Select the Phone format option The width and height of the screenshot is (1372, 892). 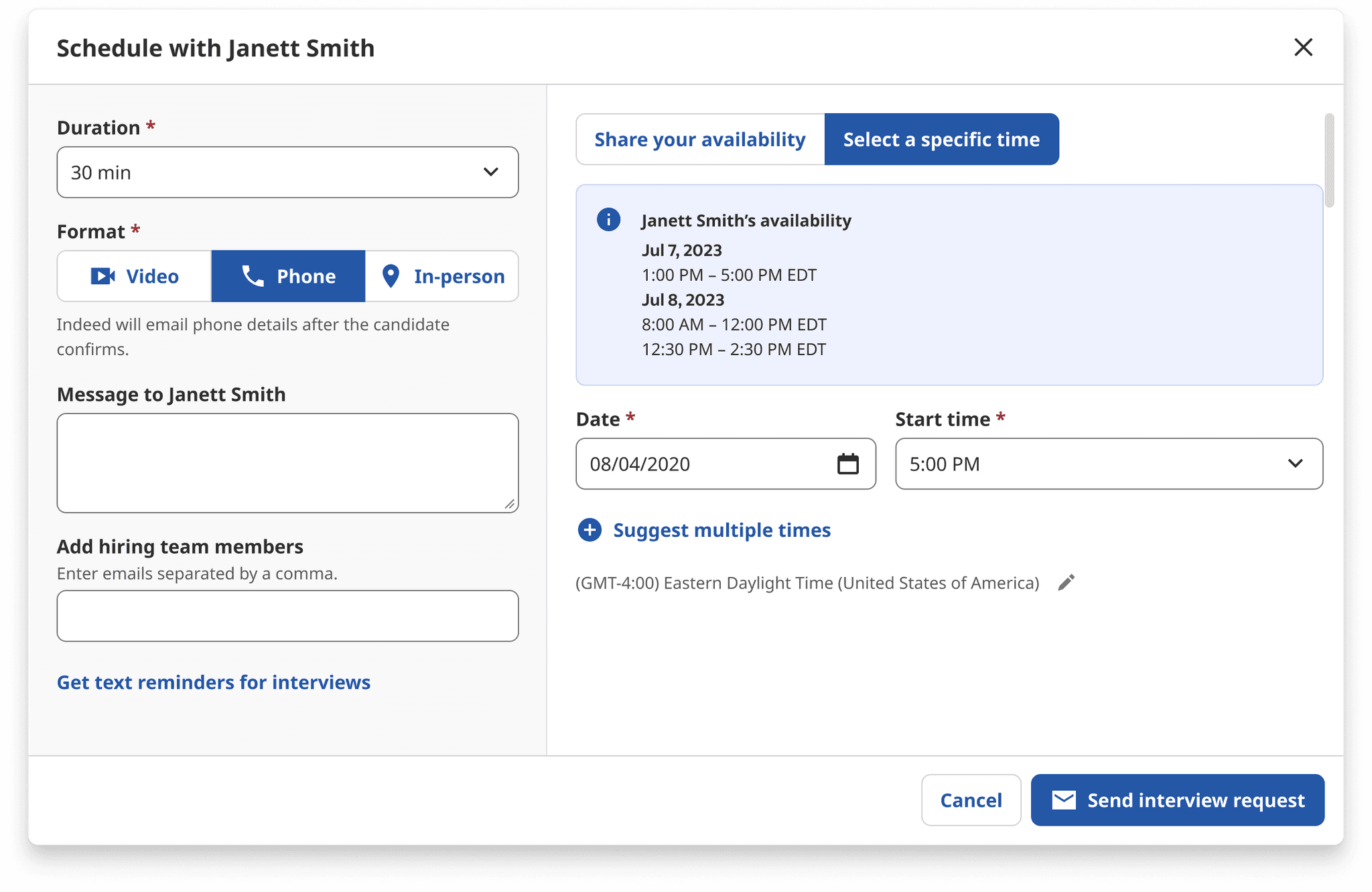point(288,276)
